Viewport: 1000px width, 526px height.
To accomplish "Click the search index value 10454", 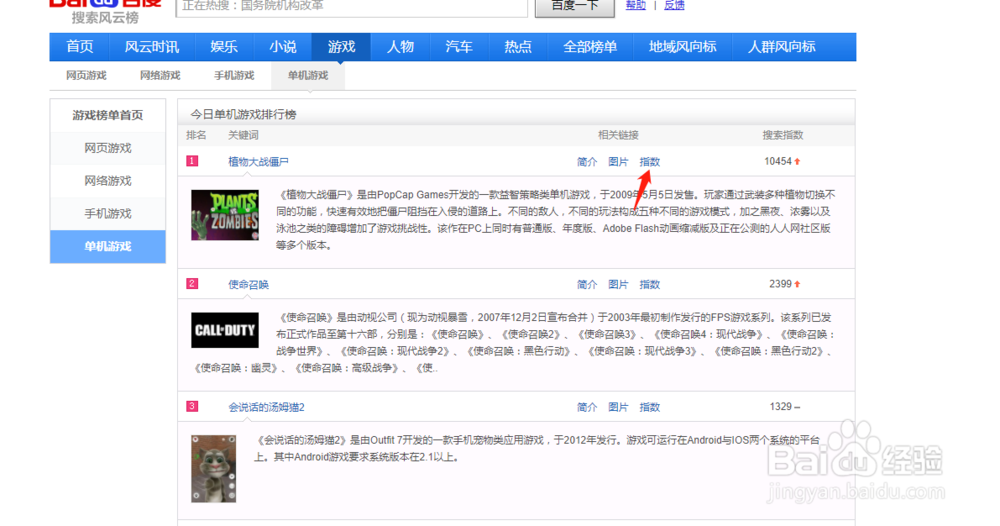I will (x=777, y=161).
